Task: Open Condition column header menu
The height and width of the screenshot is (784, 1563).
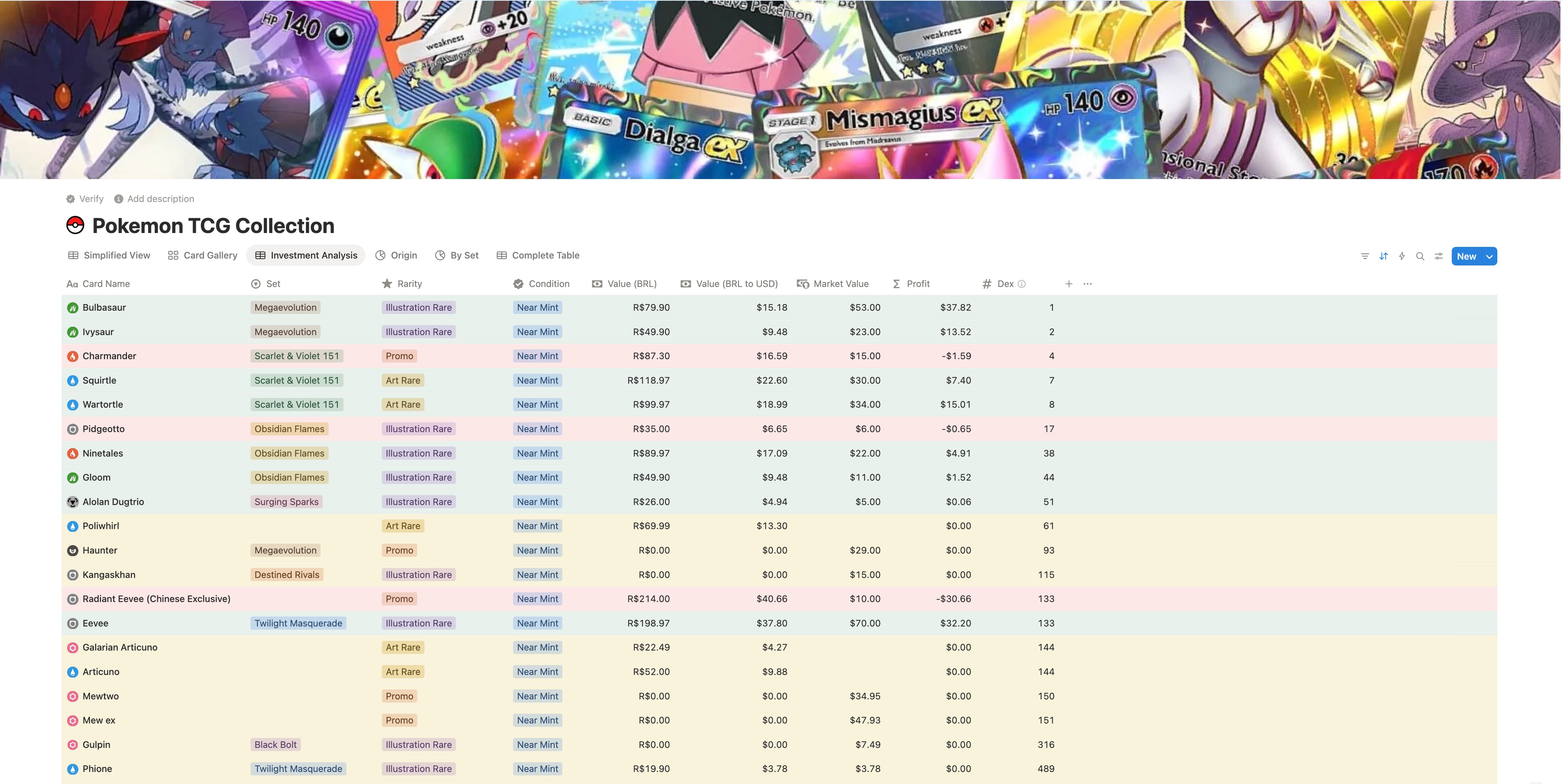Action: (x=541, y=283)
